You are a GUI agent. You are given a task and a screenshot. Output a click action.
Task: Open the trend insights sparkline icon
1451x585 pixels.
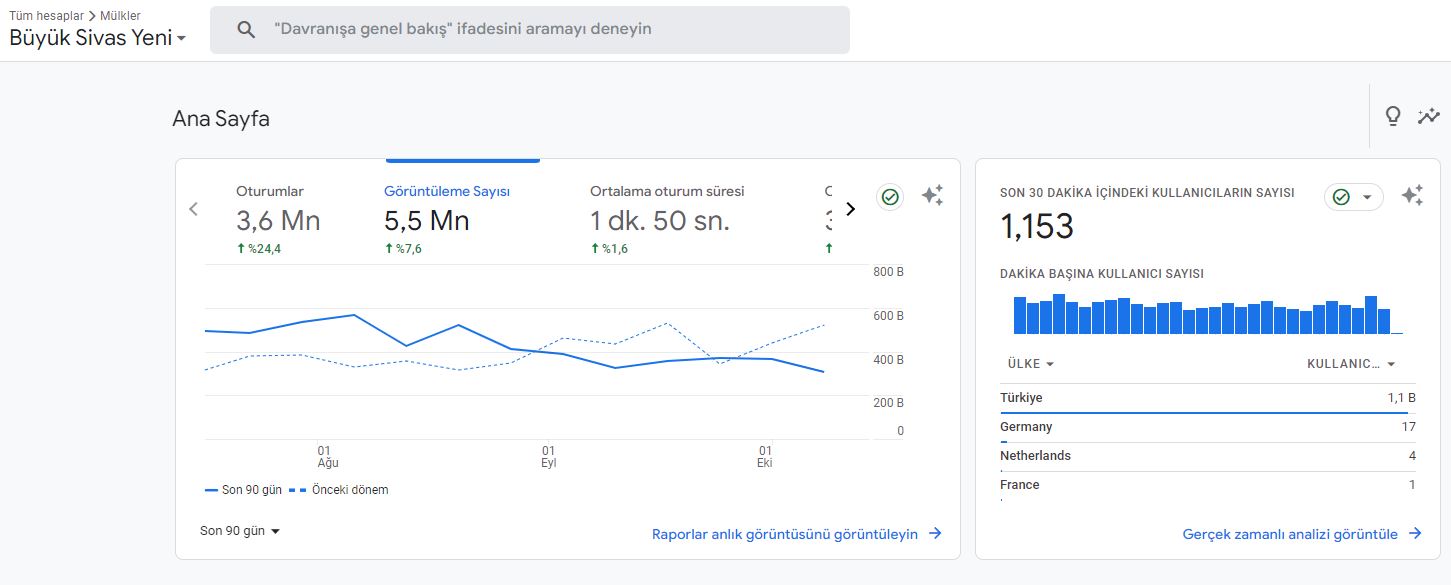[x=1428, y=116]
